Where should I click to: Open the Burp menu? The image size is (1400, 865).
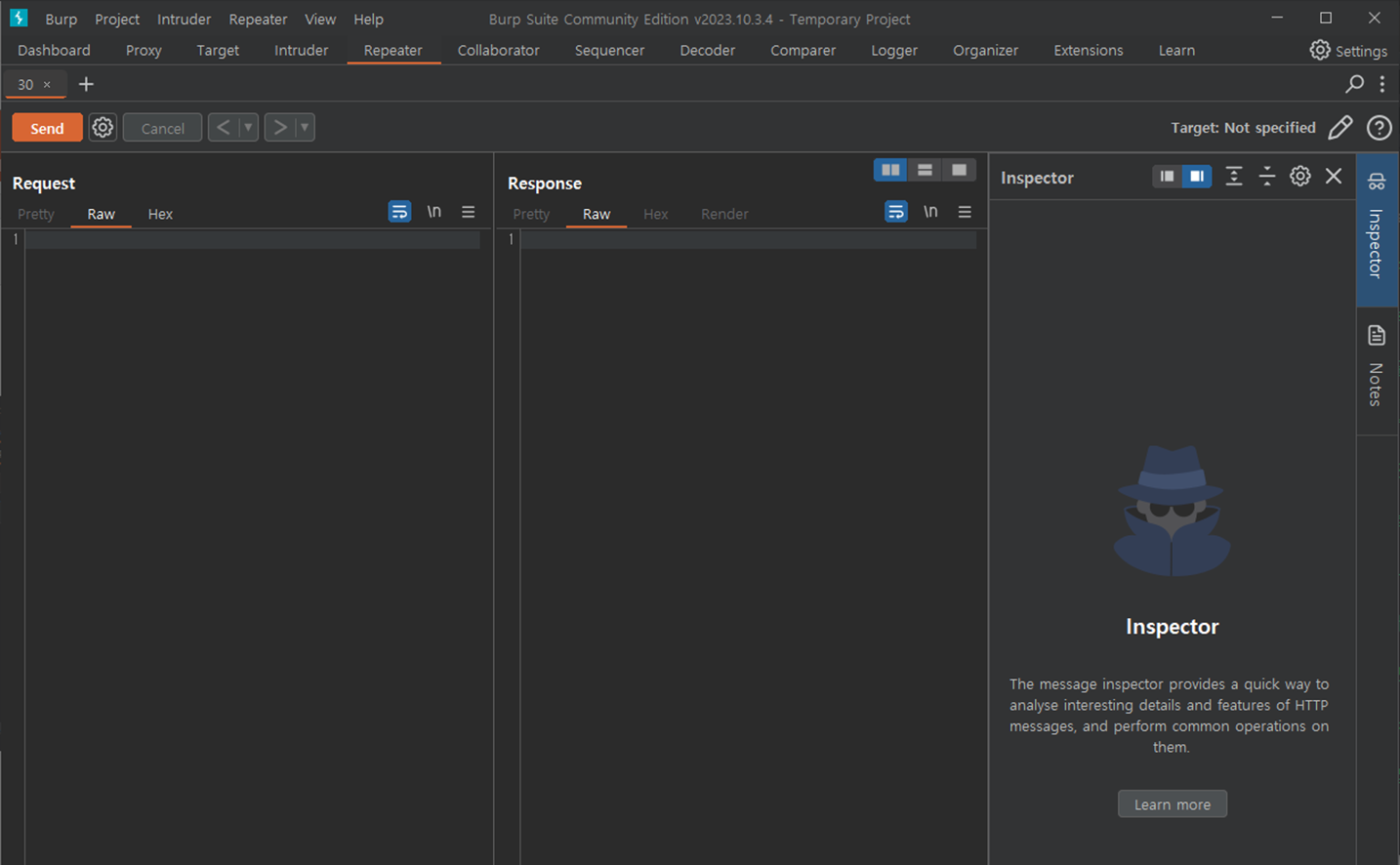click(x=61, y=19)
